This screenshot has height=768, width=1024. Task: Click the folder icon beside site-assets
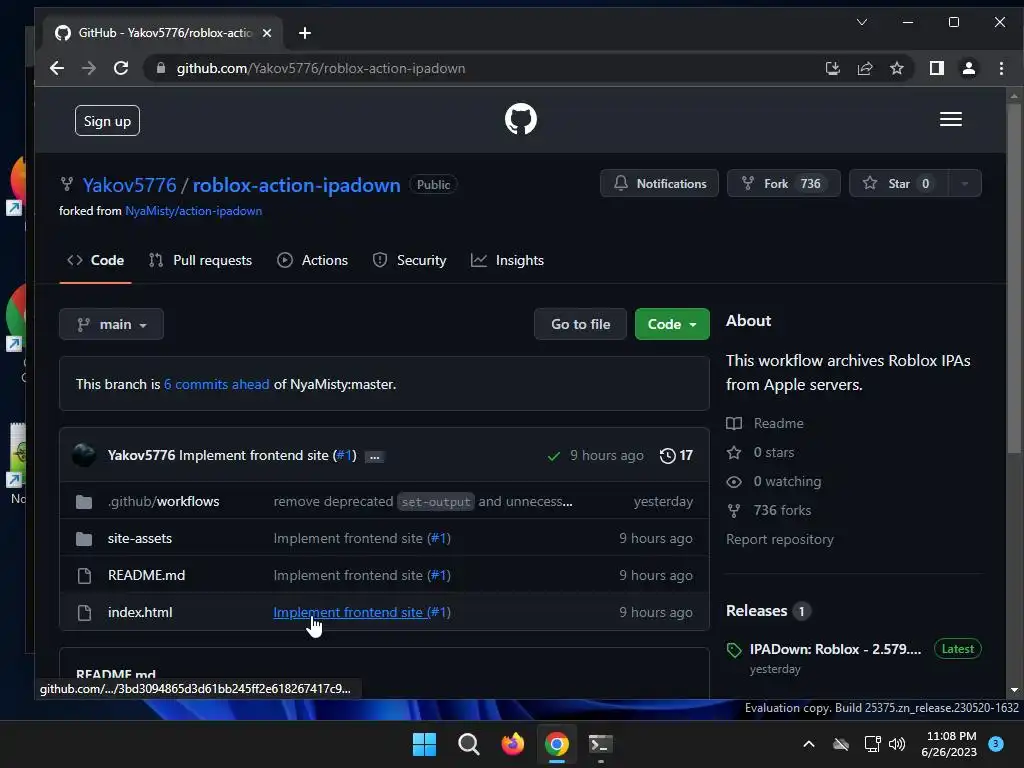click(x=84, y=539)
